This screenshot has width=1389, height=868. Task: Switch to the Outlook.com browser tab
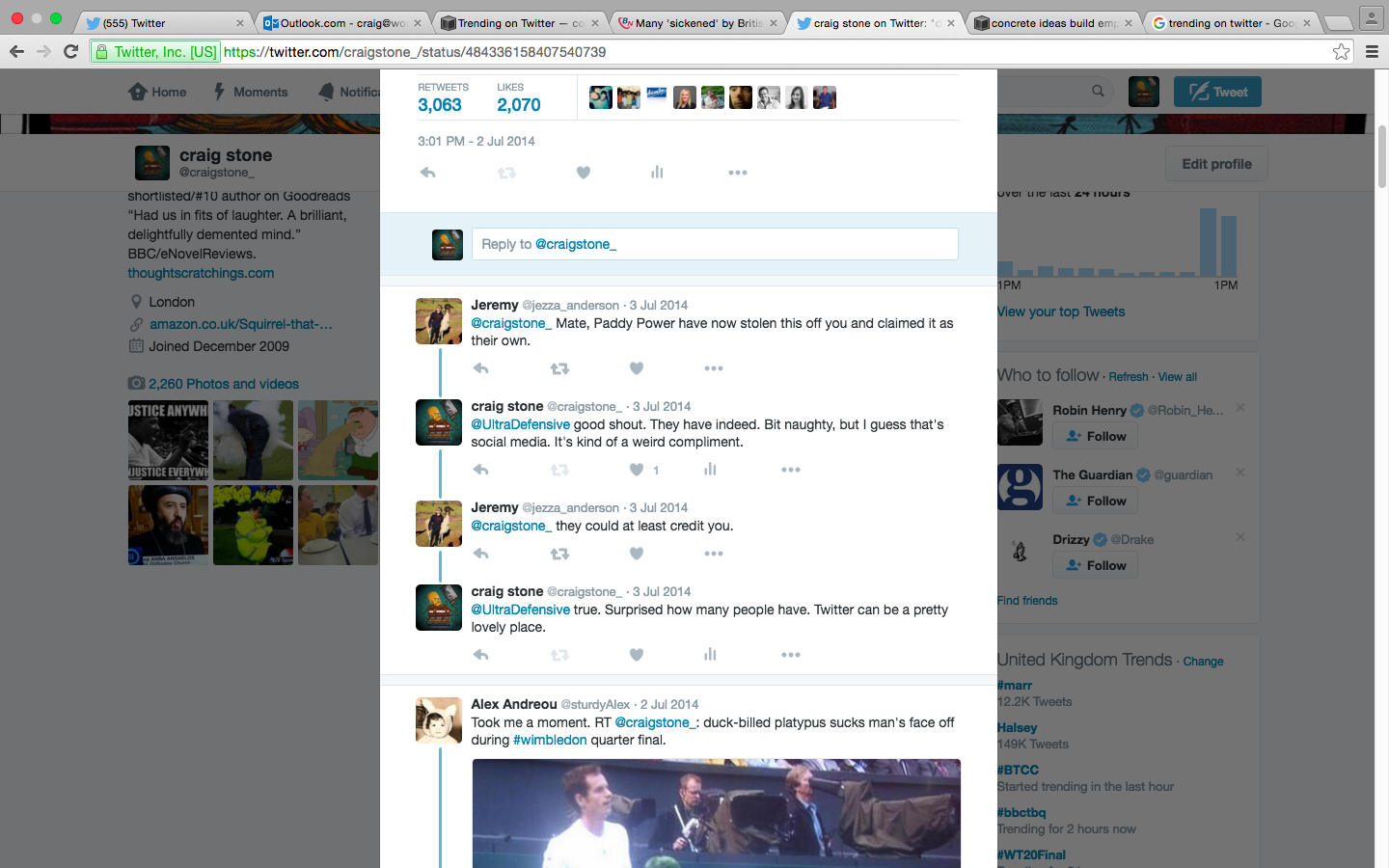point(340,23)
